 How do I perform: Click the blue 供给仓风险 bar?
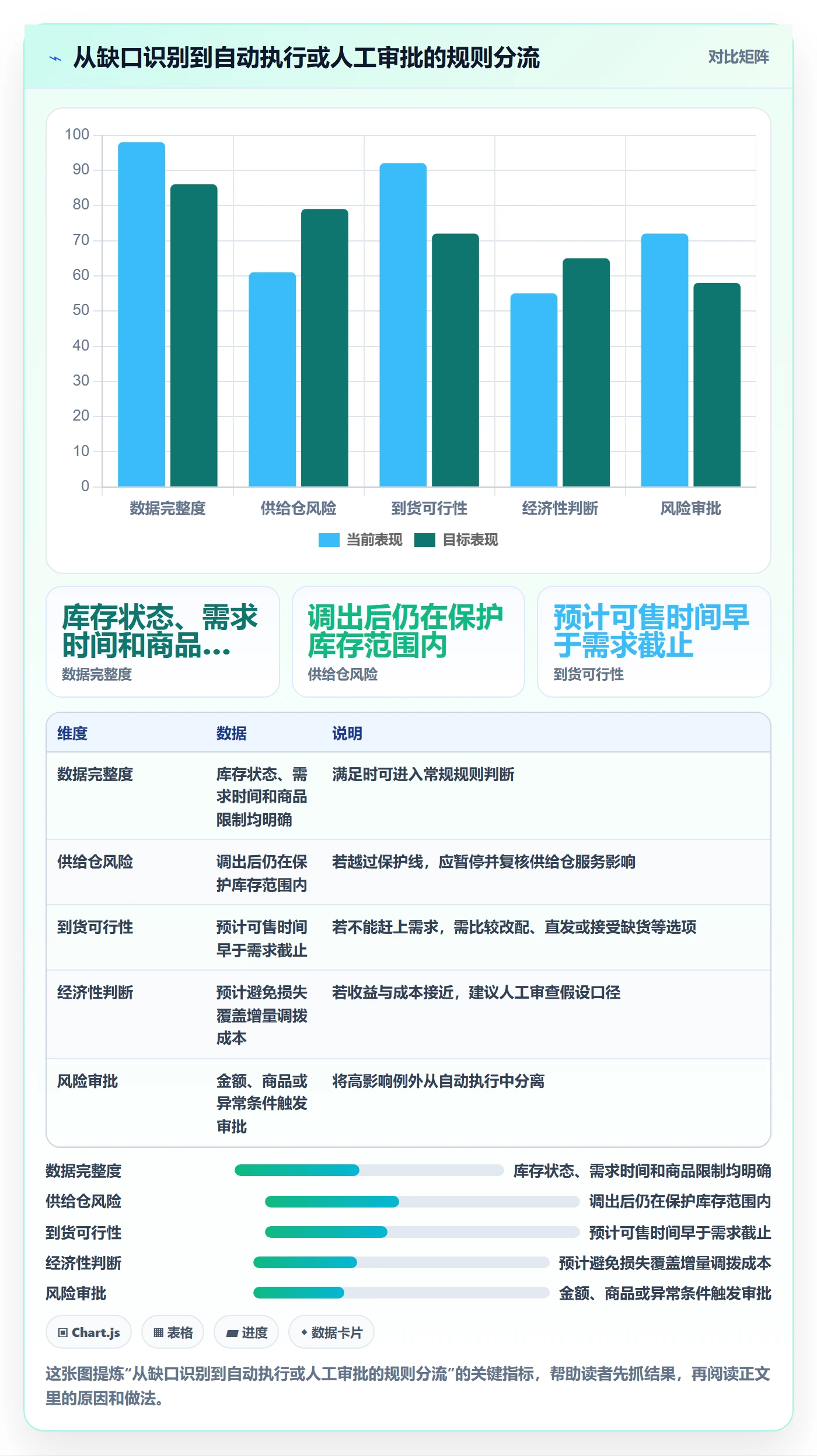point(272,379)
